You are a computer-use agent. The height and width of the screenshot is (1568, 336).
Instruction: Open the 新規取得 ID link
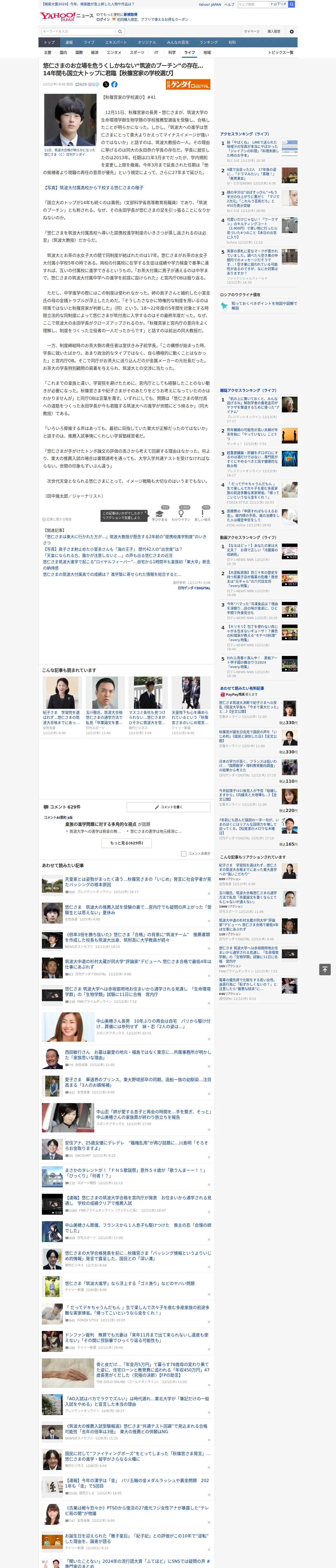pos(131,14)
